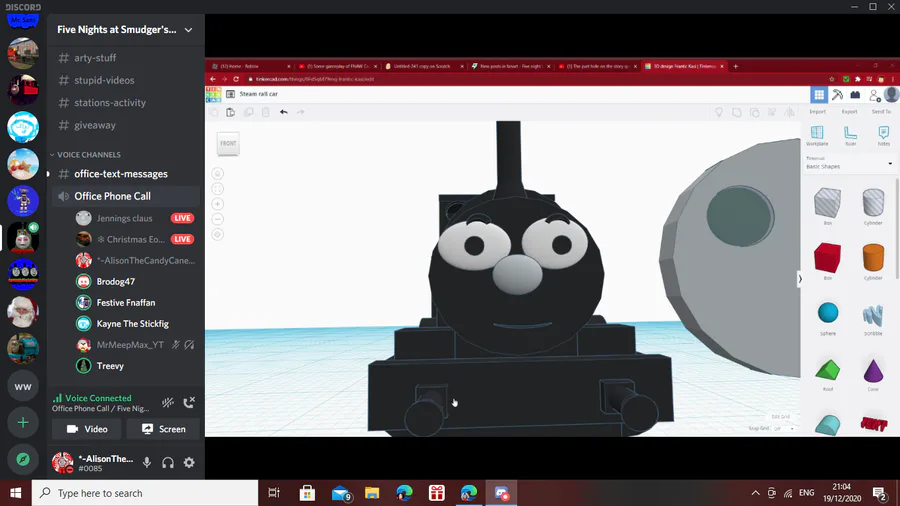The height and width of the screenshot is (506, 900).
Task: Click the FRONT view cube
Action: coord(228,143)
